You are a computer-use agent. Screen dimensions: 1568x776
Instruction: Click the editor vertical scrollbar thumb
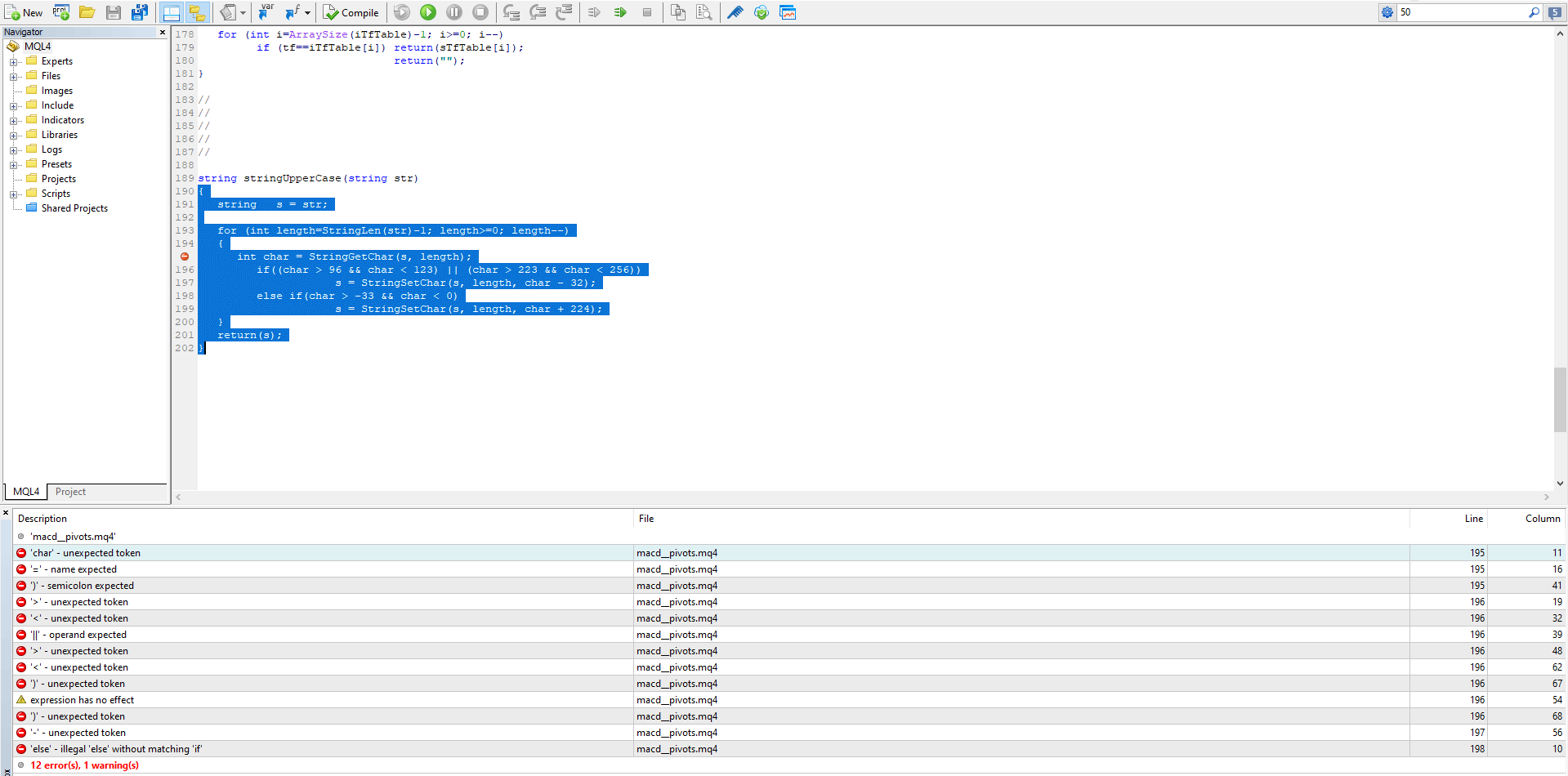click(x=1560, y=399)
